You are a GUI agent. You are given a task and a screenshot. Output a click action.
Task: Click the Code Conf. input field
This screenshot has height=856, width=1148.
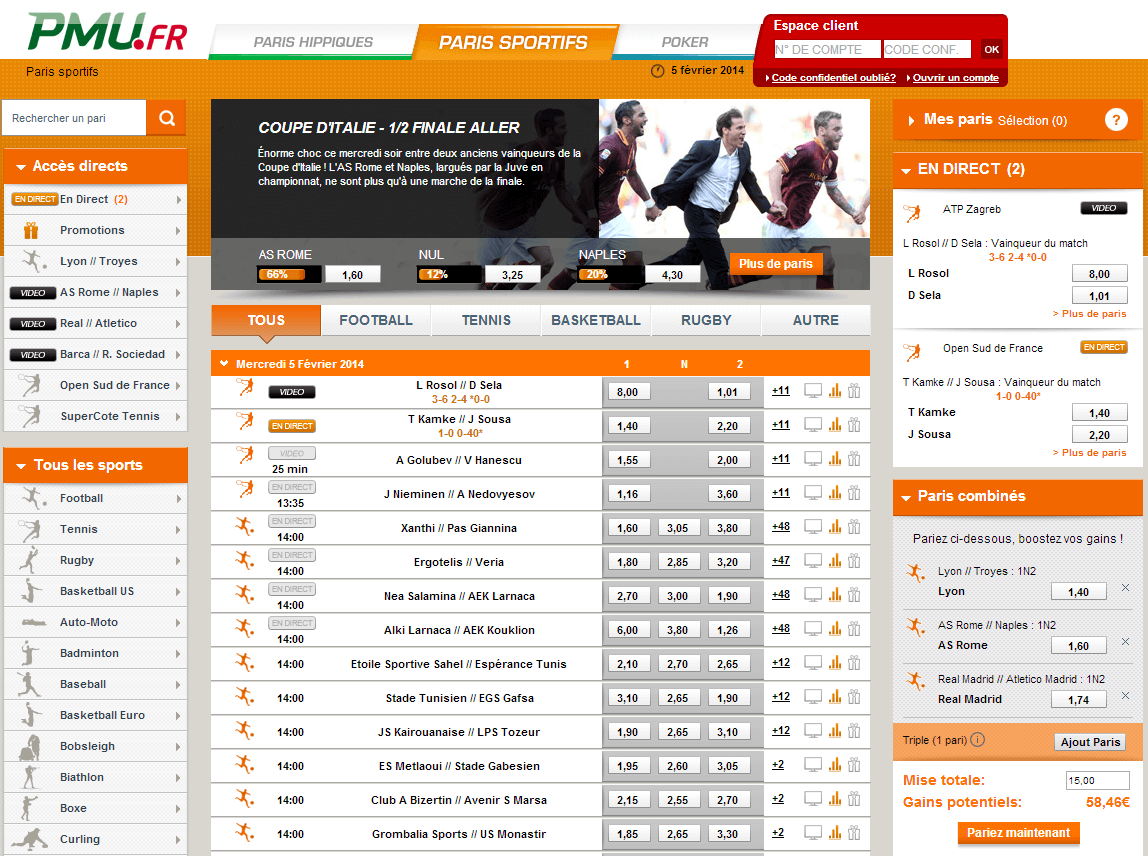click(x=927, y=49)
